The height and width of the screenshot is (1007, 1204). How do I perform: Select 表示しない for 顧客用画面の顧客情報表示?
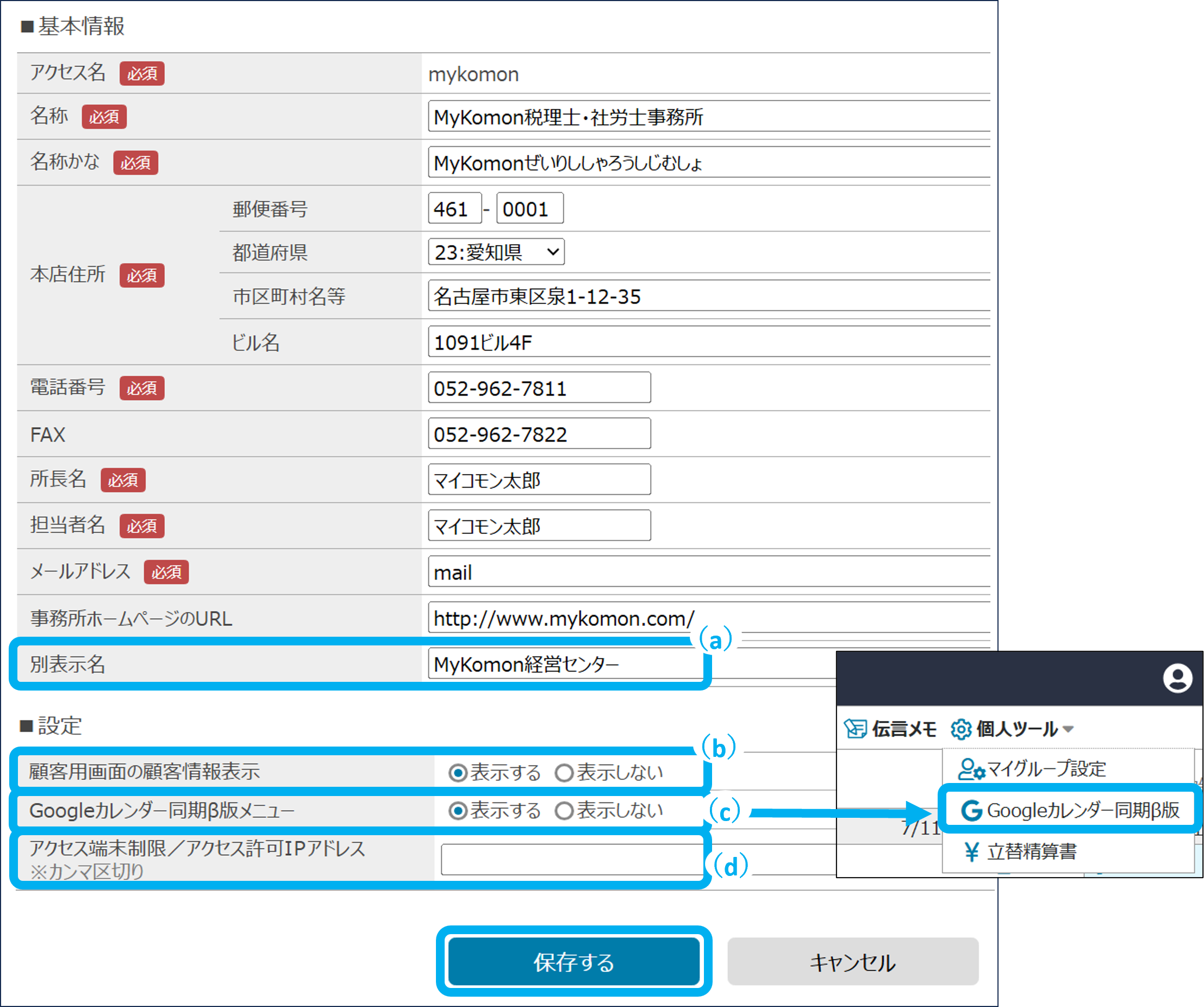click(564, 773)
